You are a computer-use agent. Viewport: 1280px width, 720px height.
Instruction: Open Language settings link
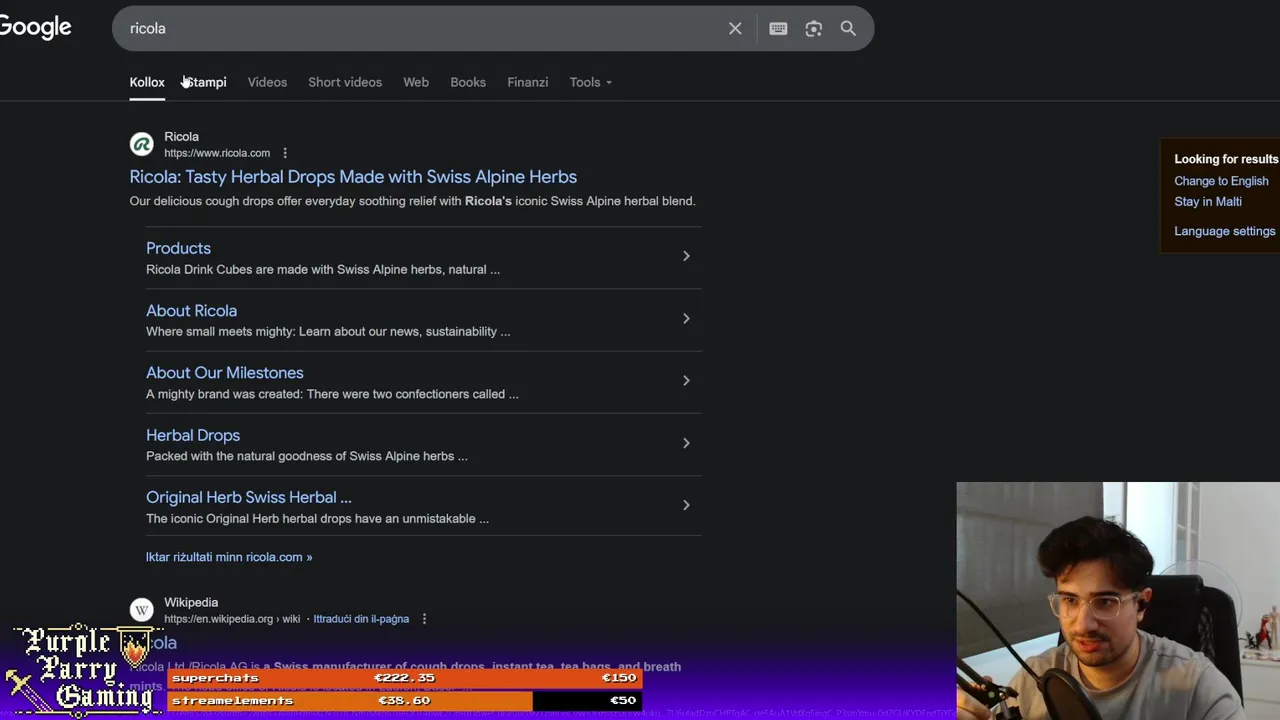pos(1225,231)
